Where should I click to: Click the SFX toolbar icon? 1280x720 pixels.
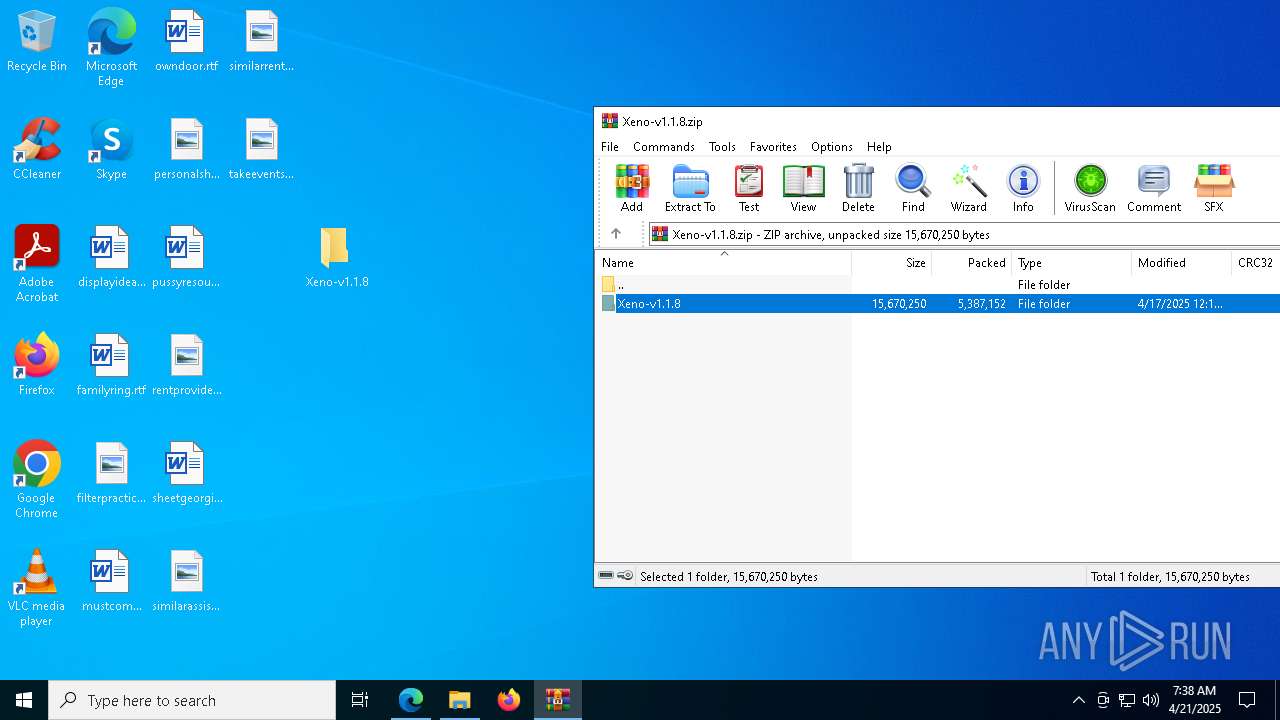pyautogui.click(x=1214, y=188)
